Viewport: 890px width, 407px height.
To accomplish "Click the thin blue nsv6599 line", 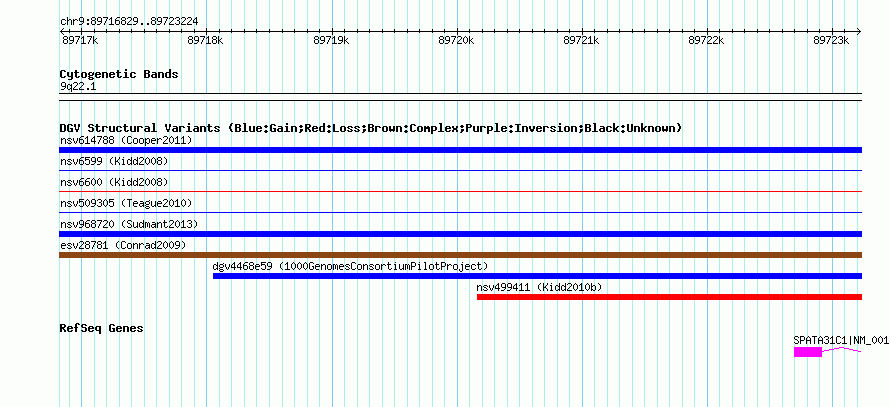I will point(460,170).
